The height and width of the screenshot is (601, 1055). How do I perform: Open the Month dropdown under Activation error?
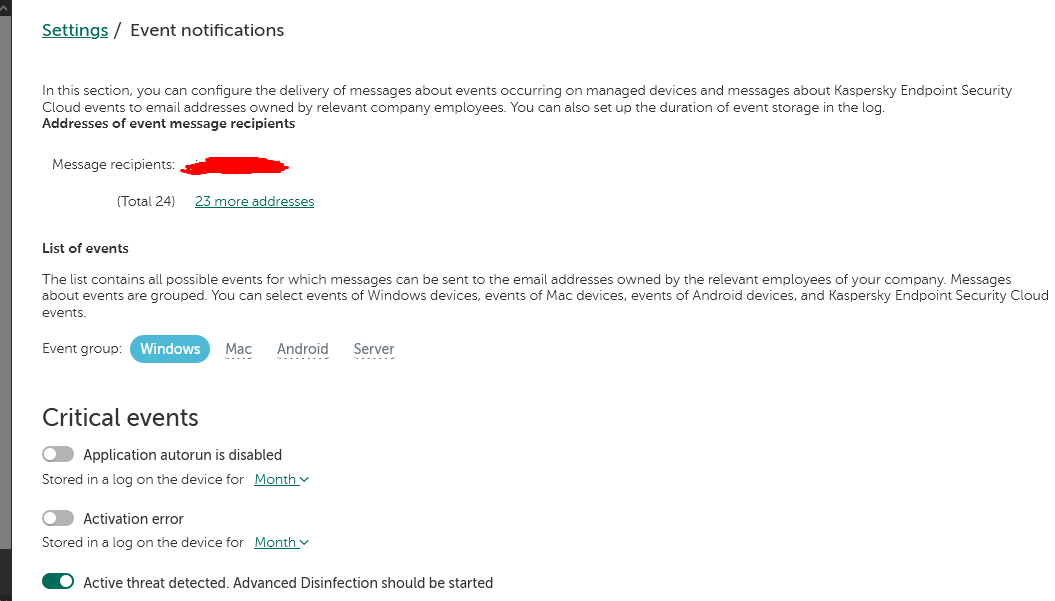pos(281,543)
